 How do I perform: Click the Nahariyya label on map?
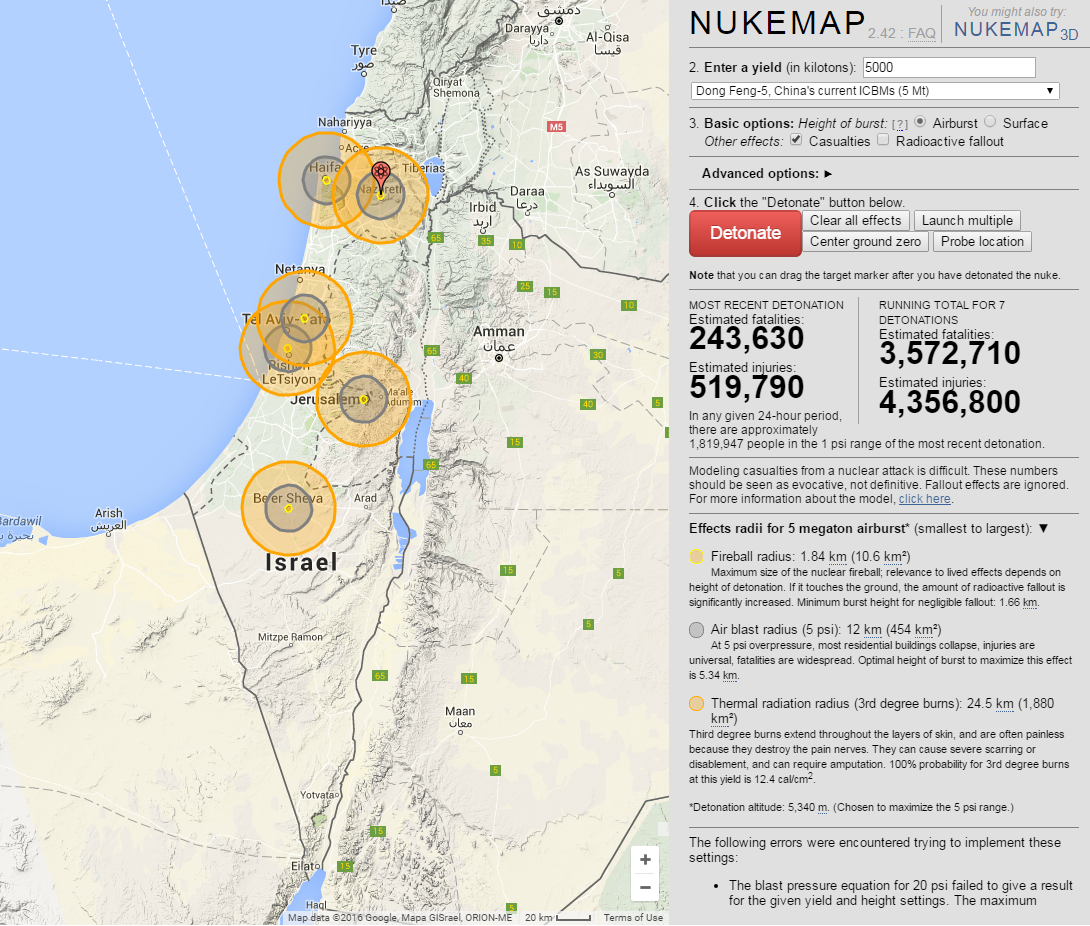coord(345,122)
